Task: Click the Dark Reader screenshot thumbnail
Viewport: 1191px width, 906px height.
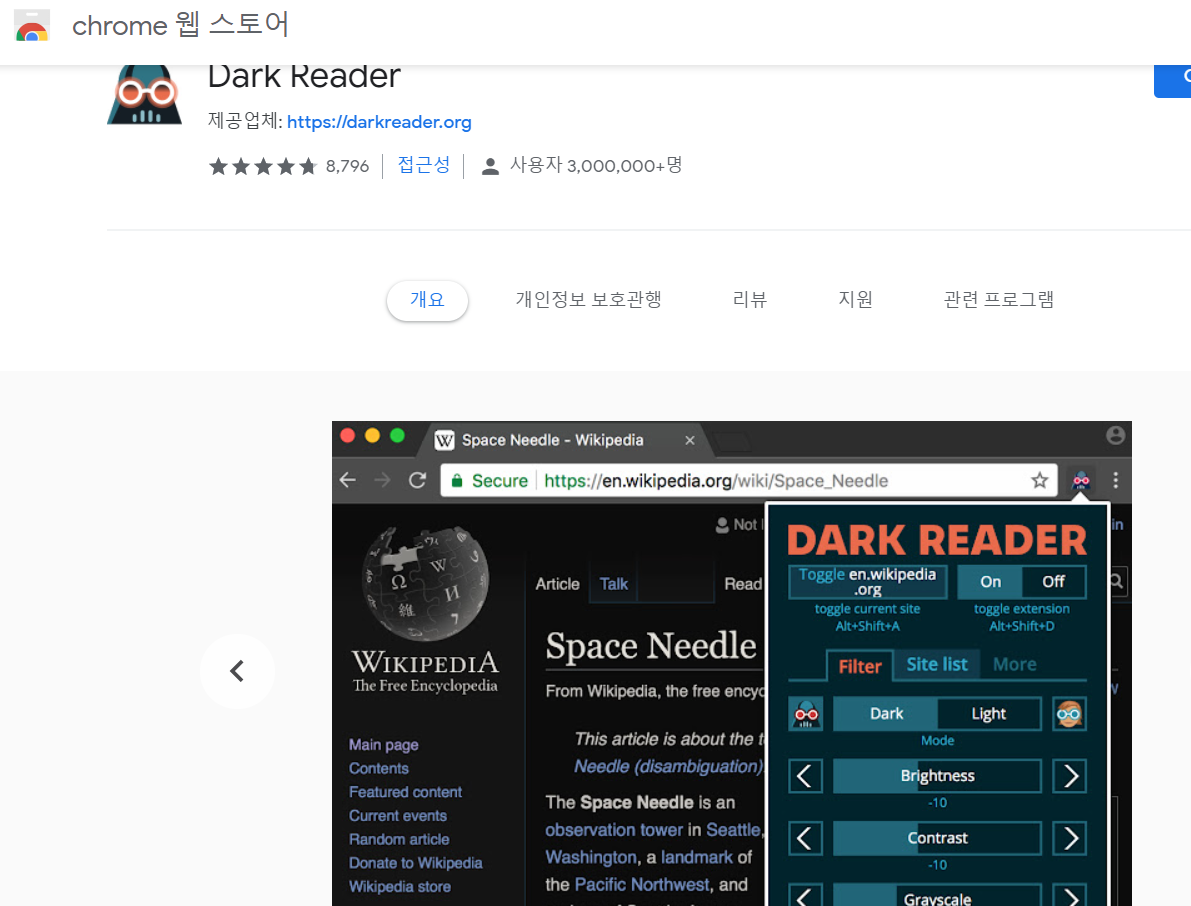Action: coord(731,663)
